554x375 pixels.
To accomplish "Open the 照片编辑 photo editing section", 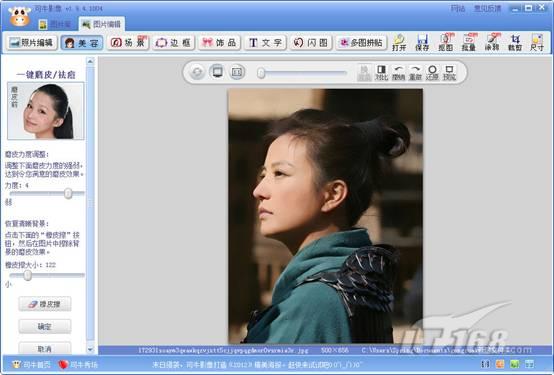I will tap(31, 43).
